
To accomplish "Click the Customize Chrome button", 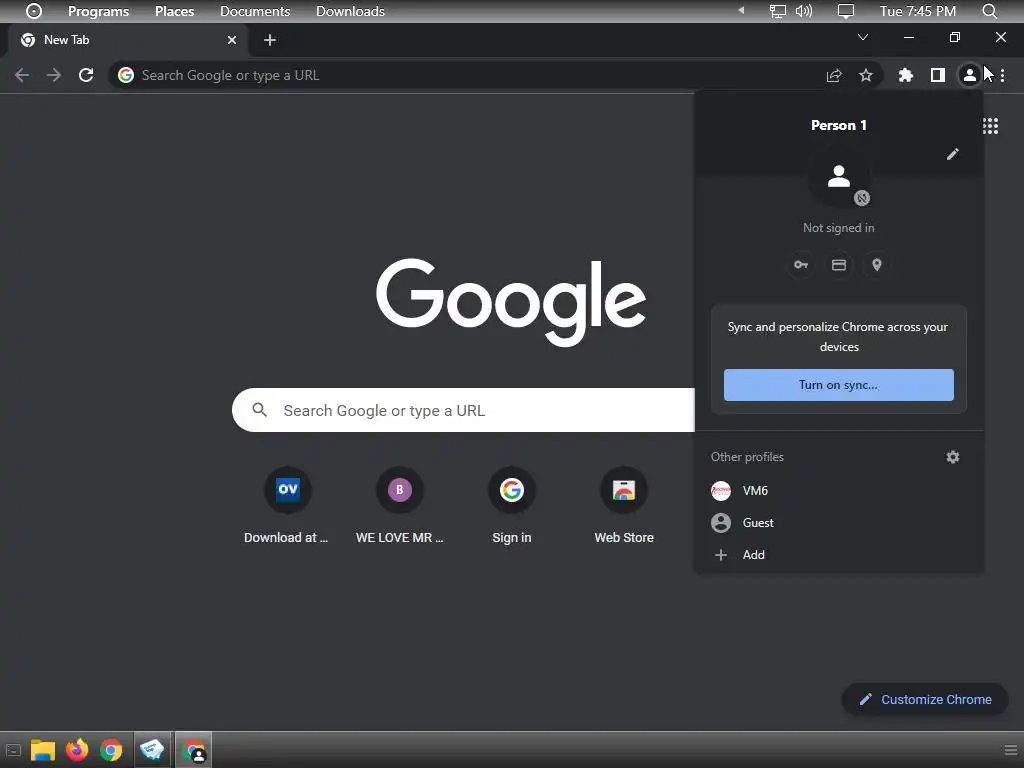I will point(925,699).
